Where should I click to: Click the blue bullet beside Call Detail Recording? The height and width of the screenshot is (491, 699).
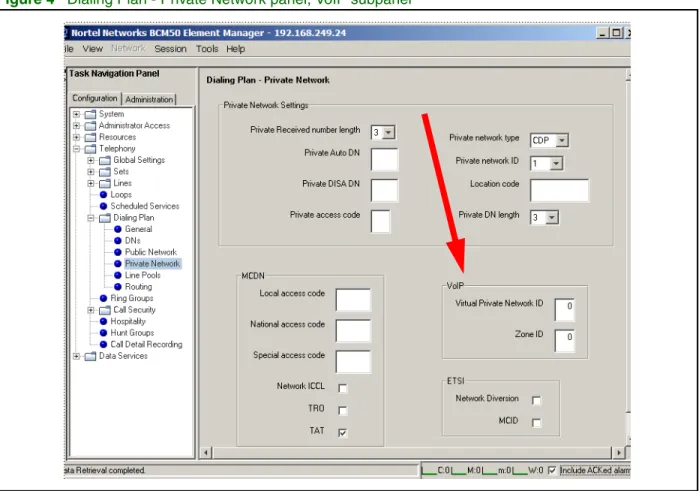coord(103,344)
